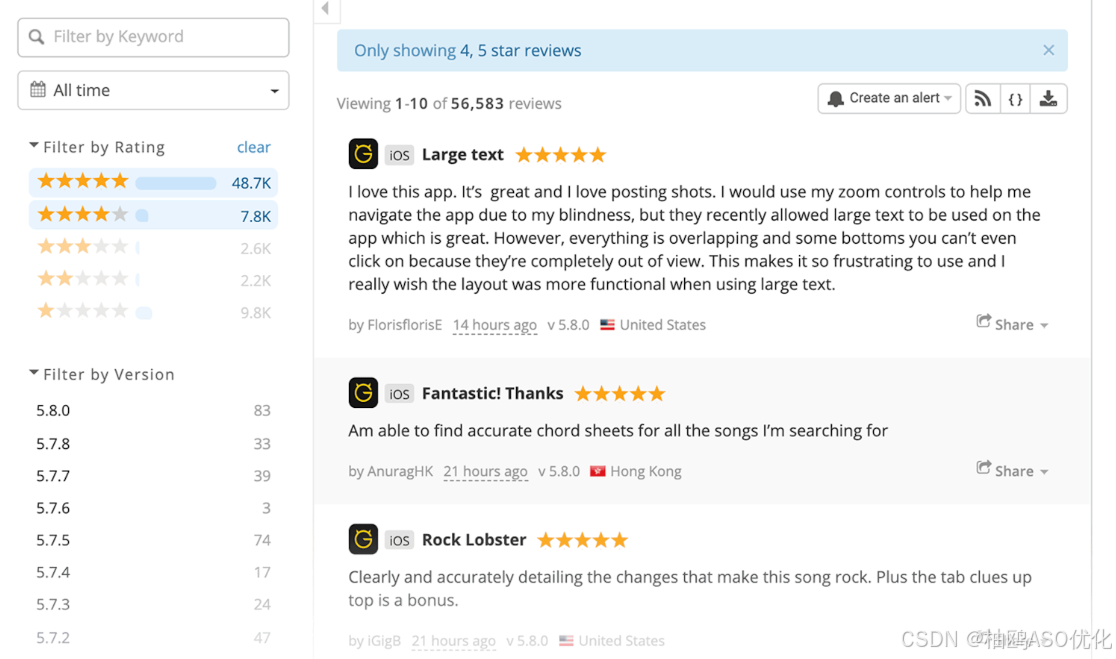Open Share menu on Large text review
The image size is (1116, 659).
click(1012, 324)
